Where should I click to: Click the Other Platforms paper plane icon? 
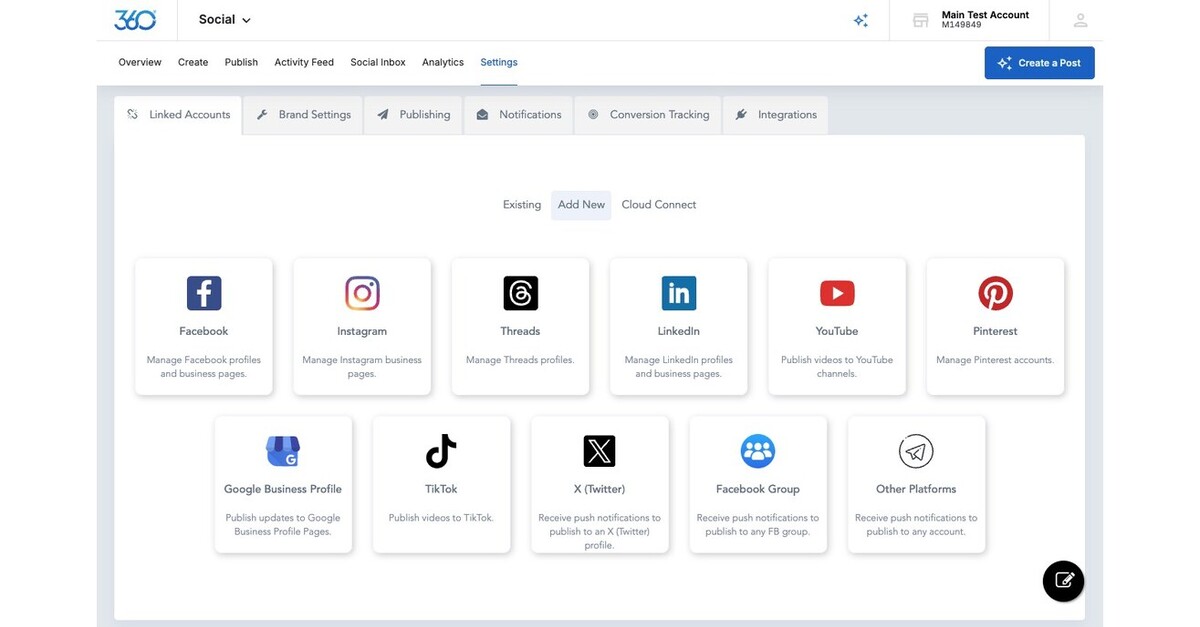(916, 451)
